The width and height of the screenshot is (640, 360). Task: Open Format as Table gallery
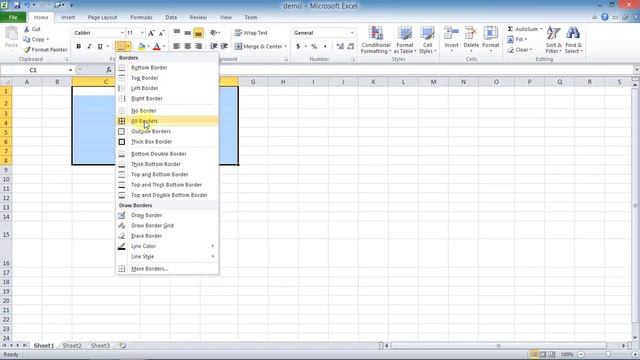tap(405, 40)
